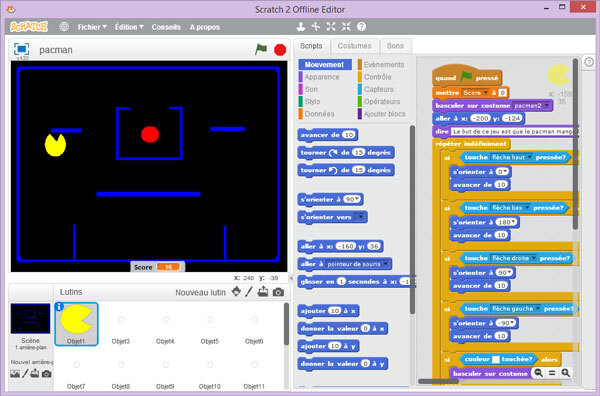Image resolution: width=600 pixels, height=396 pixels.
Task: Paint a new sprite with brush icon
Action: coord(249,292)
